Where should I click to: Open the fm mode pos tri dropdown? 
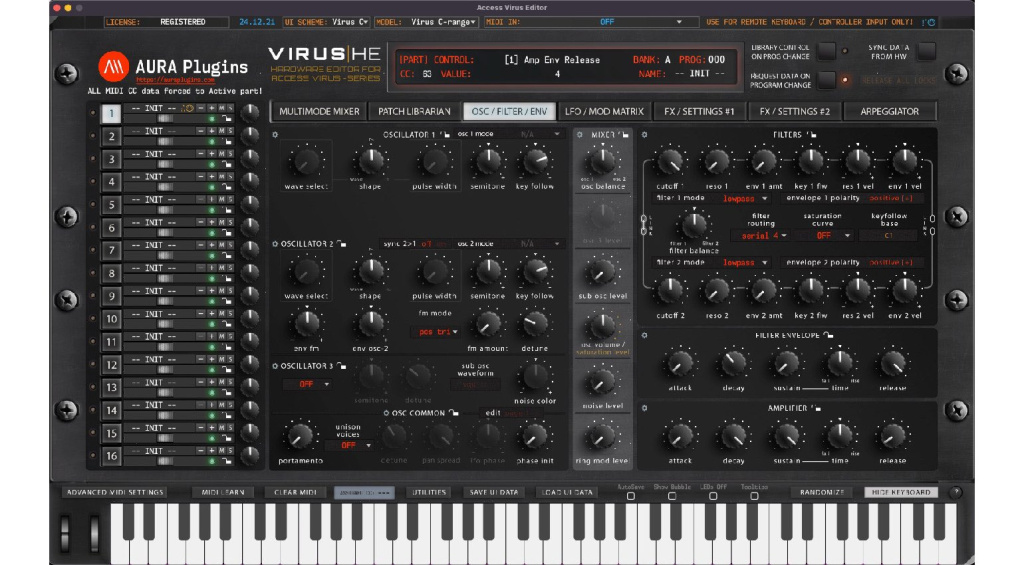(x=436, y=332)
